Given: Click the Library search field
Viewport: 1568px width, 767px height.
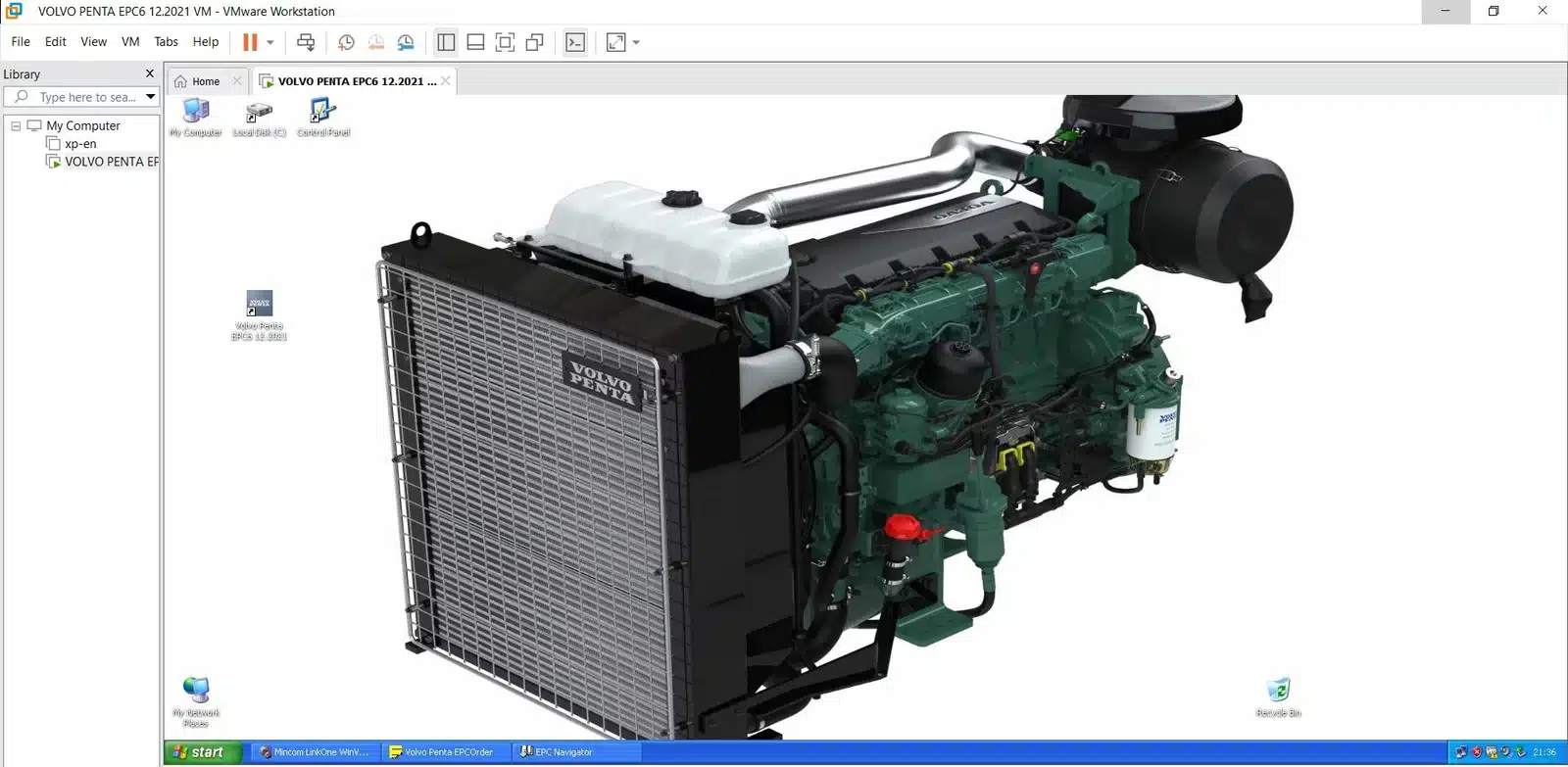Looking at the screenshot, I should click(86, 97).
